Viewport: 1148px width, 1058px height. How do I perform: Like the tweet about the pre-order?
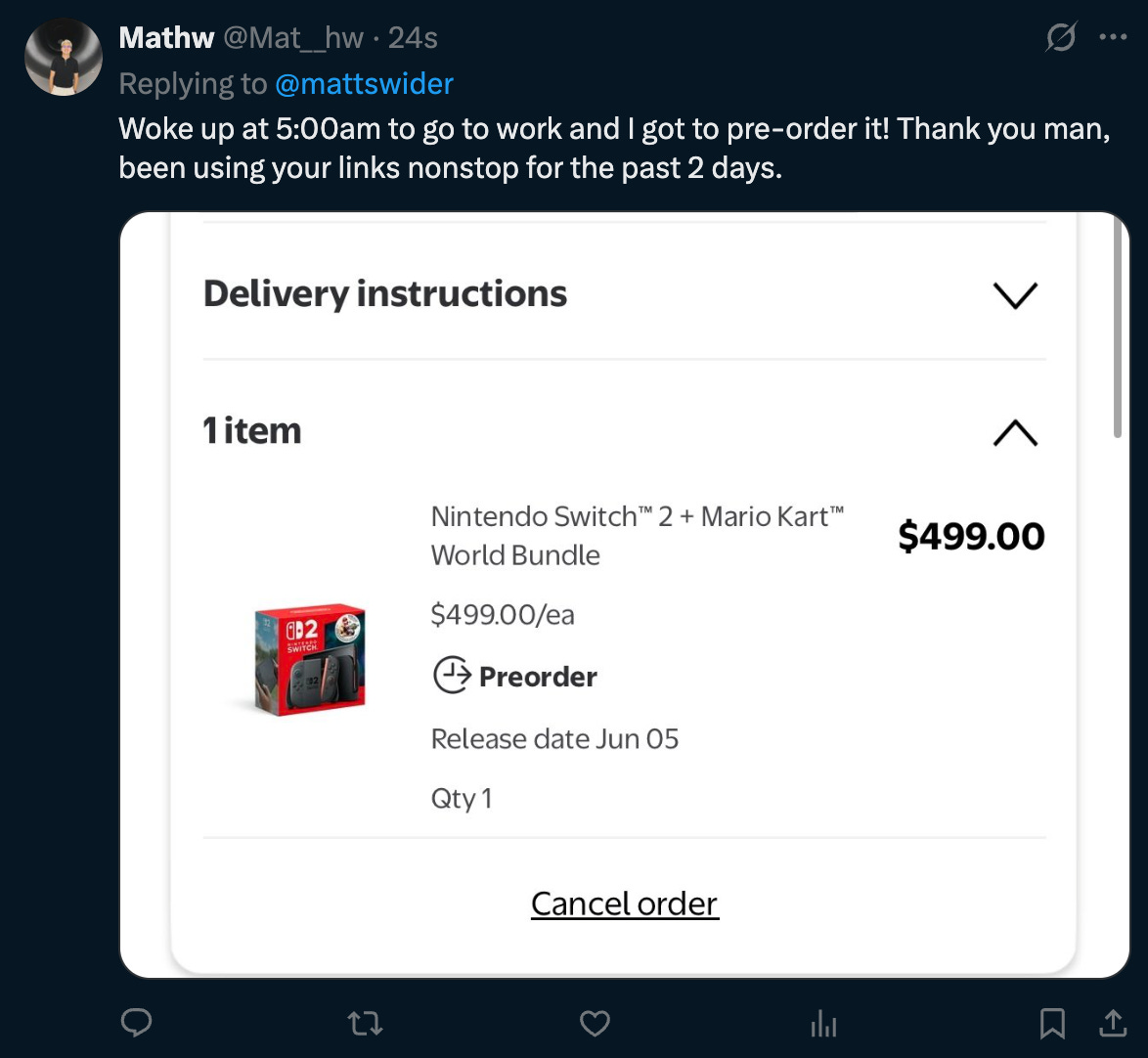[x=594, y=1023]
